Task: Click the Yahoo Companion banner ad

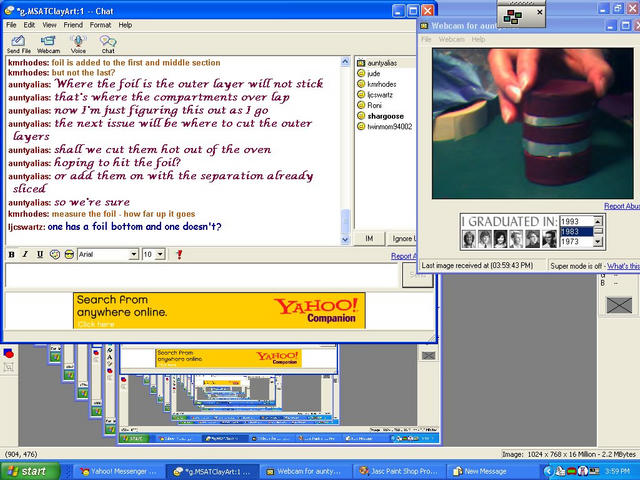Action: pyautogui.click(x=219, y=310)
